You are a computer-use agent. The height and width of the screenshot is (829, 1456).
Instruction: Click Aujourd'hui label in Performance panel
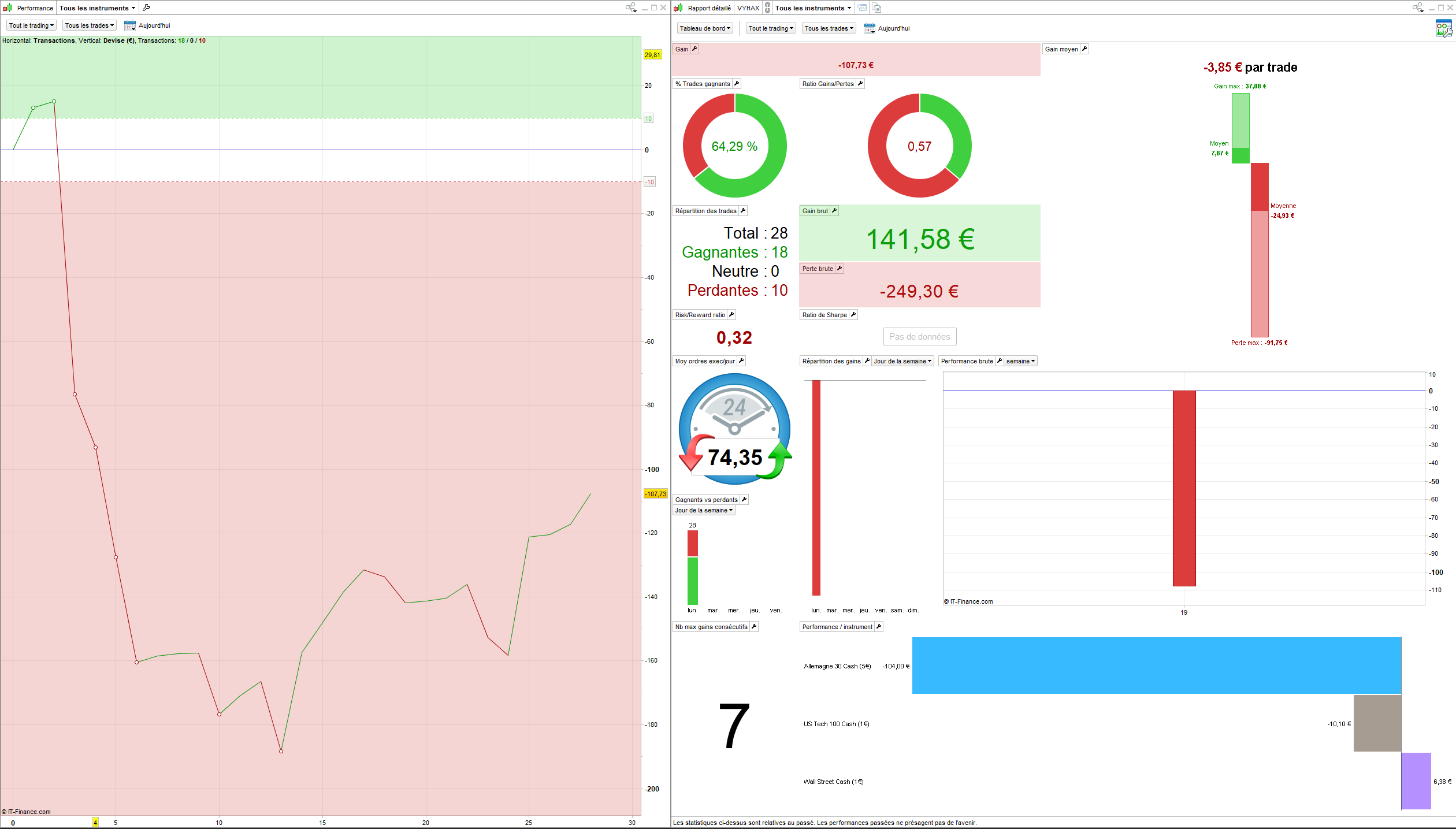point(154,25)
